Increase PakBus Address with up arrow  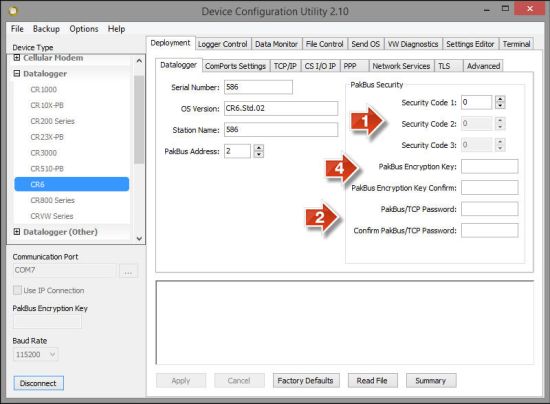pos(259,148)
